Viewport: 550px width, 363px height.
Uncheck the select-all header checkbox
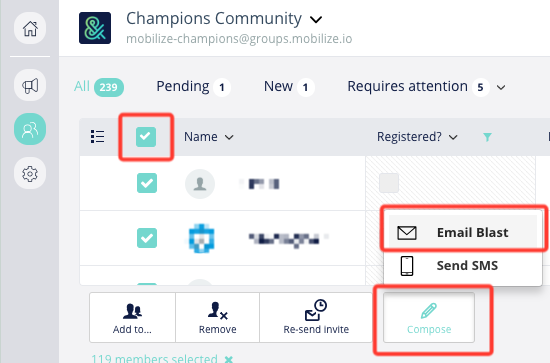(x=146, y=137)
